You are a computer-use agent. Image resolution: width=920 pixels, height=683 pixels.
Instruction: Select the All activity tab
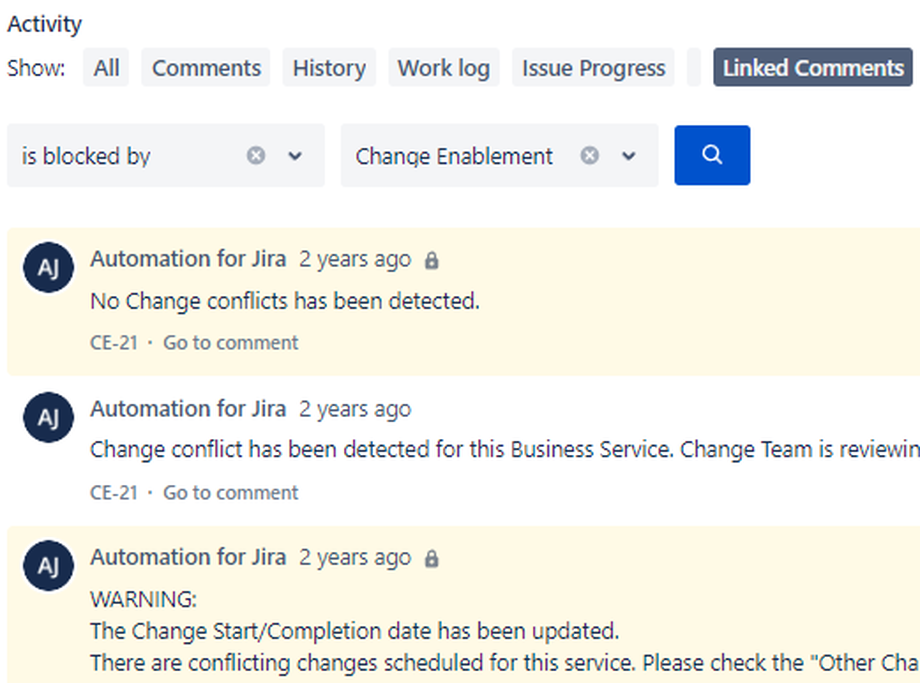[106, 67]
